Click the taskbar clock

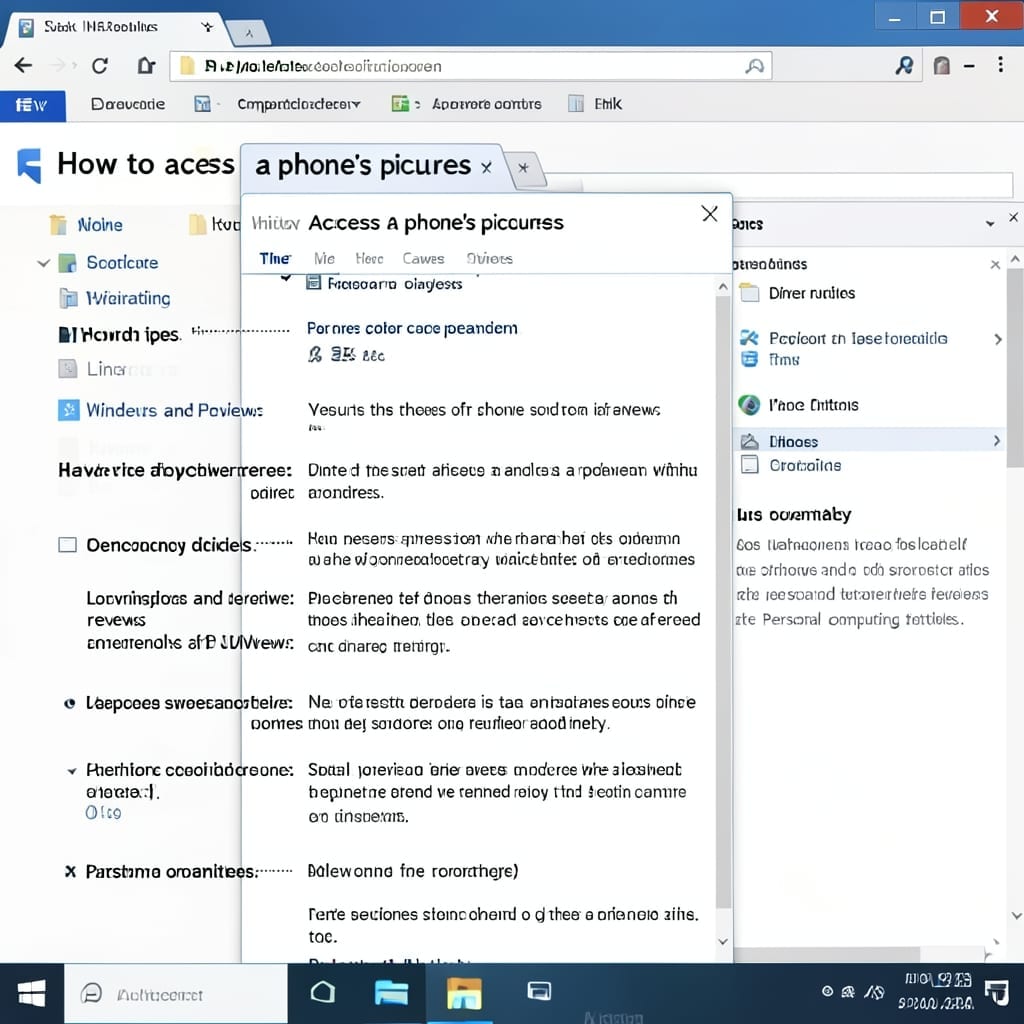coord(936,991)
